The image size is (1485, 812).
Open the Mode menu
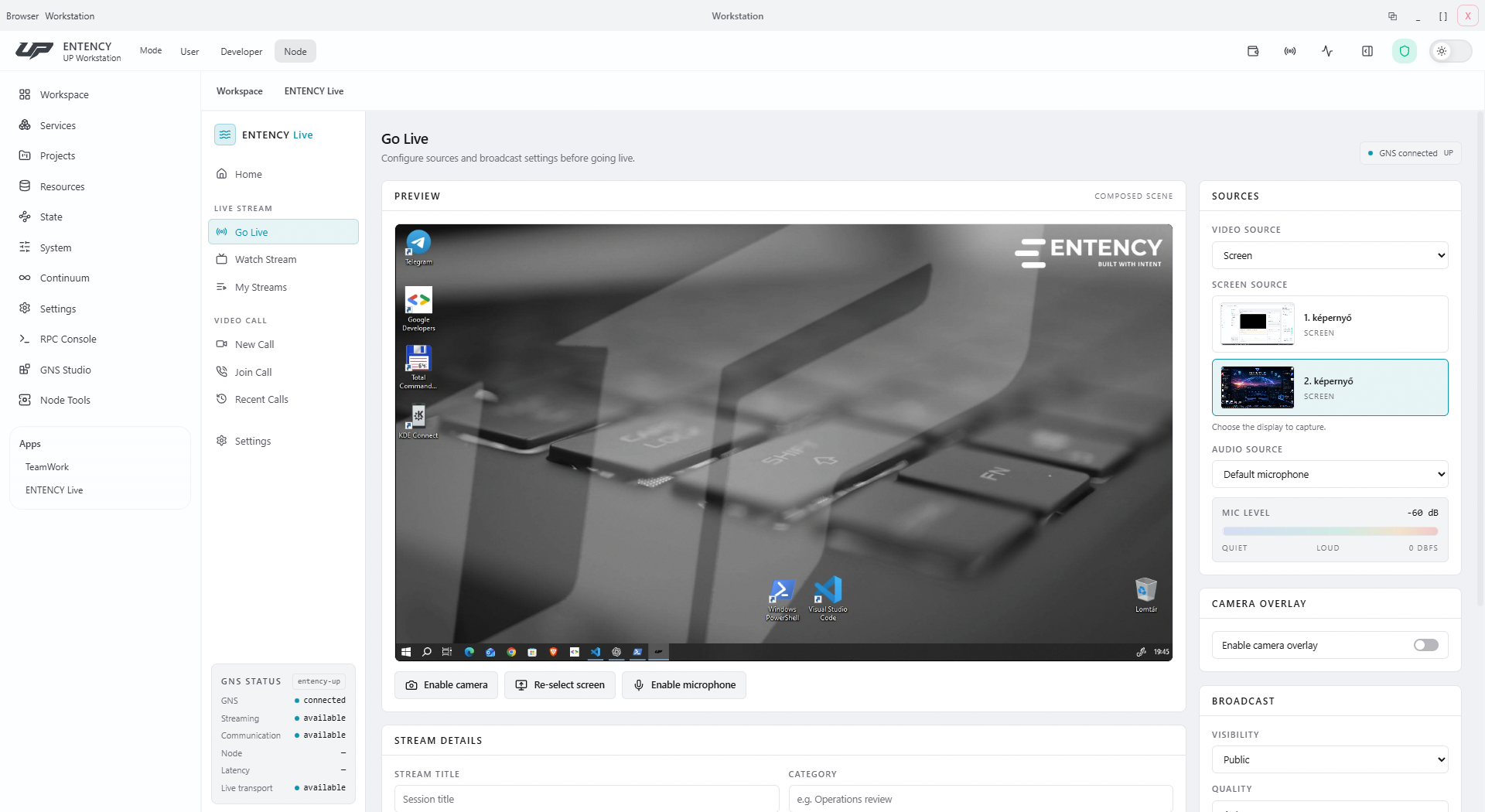151,51
